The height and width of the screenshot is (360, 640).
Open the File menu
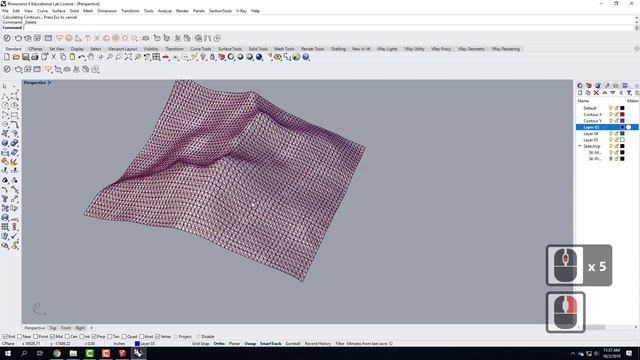[x=5, y=11]
